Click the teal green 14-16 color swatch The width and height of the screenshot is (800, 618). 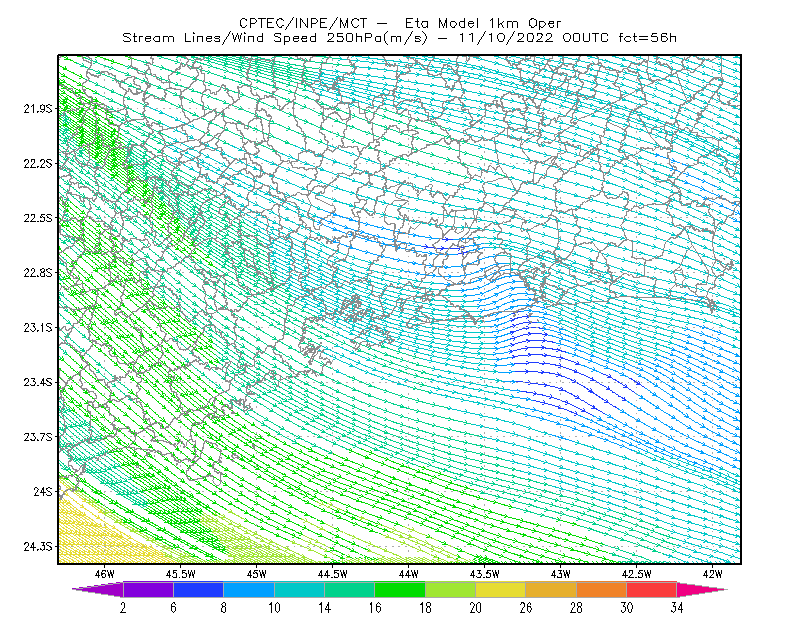click(349, 589)
